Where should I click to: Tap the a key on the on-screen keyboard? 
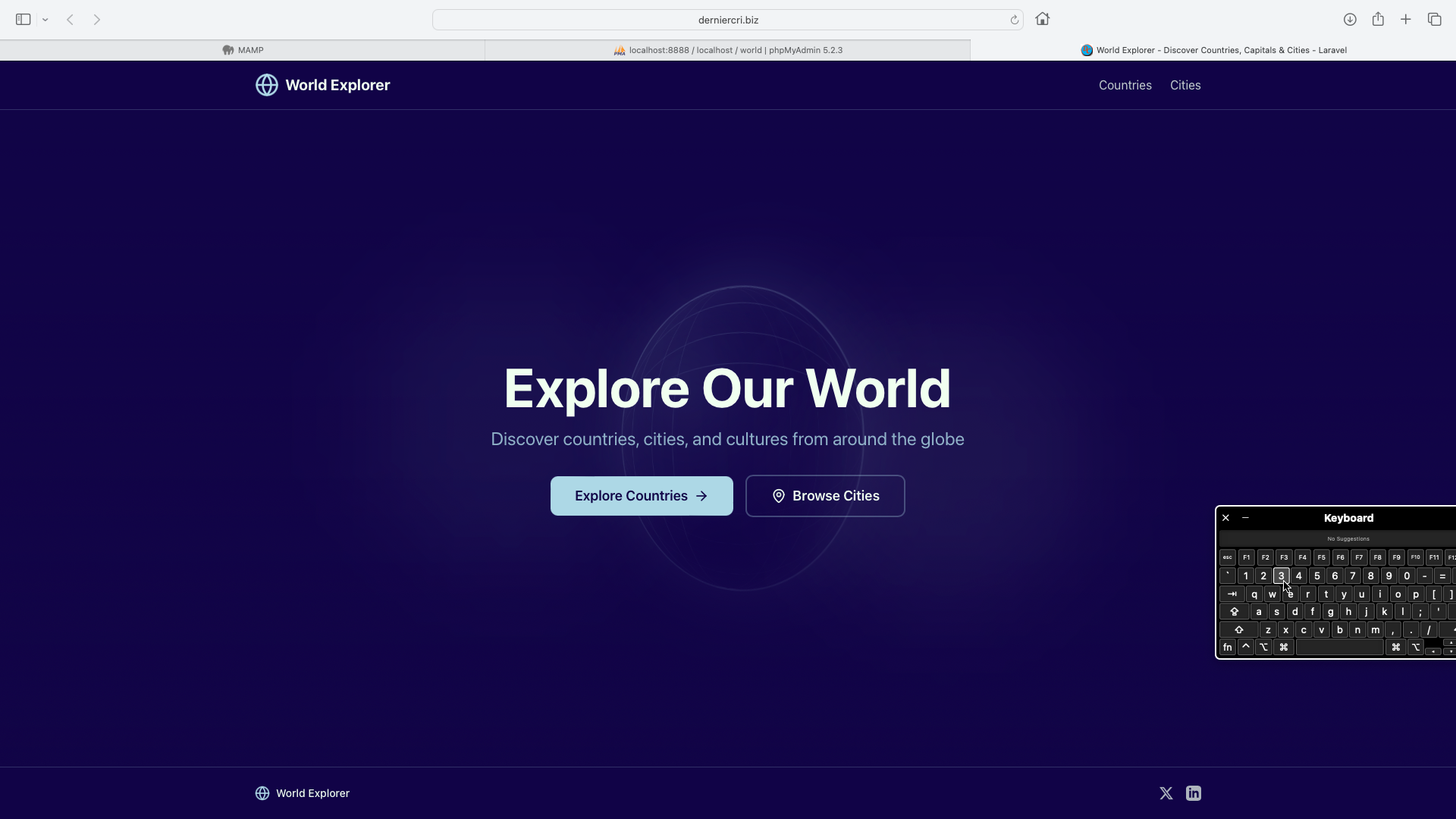click(1259, 611)
